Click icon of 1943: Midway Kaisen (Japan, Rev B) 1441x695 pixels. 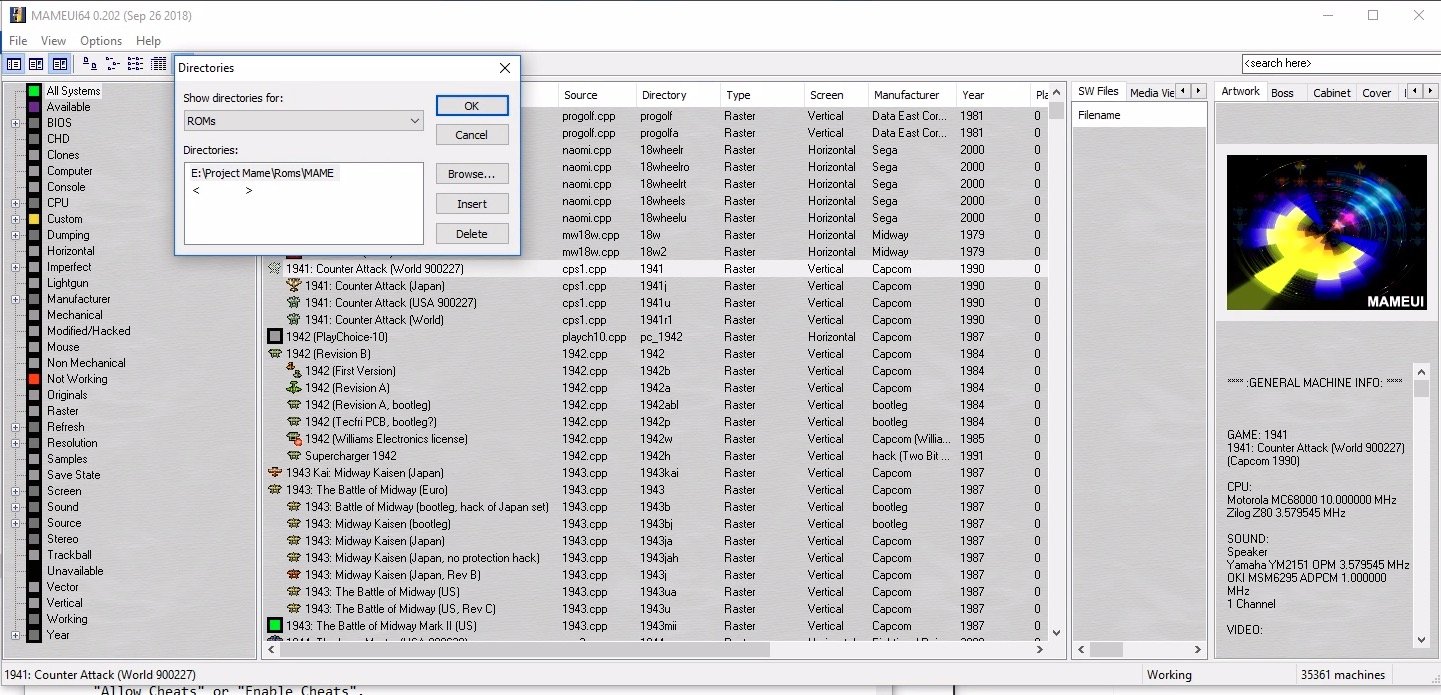point(294,575)
